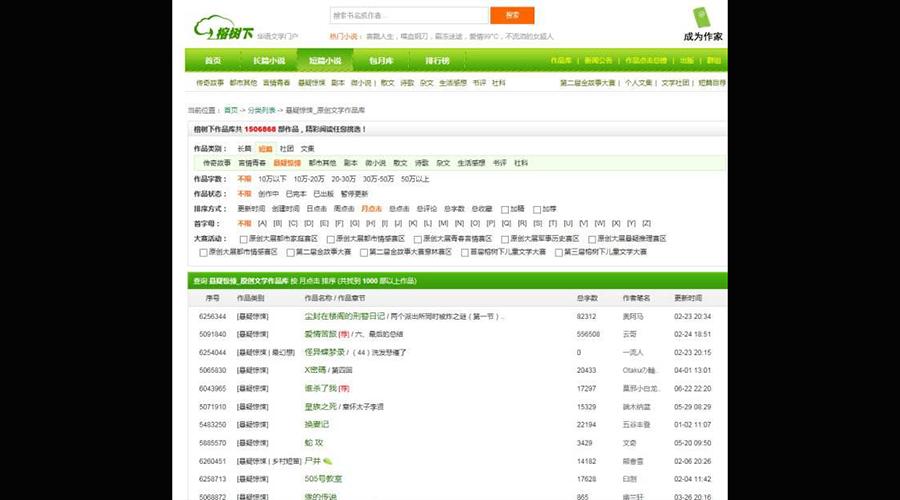
Task: Click the green 成为作家 book icon
Action: (x=701, y=17)
